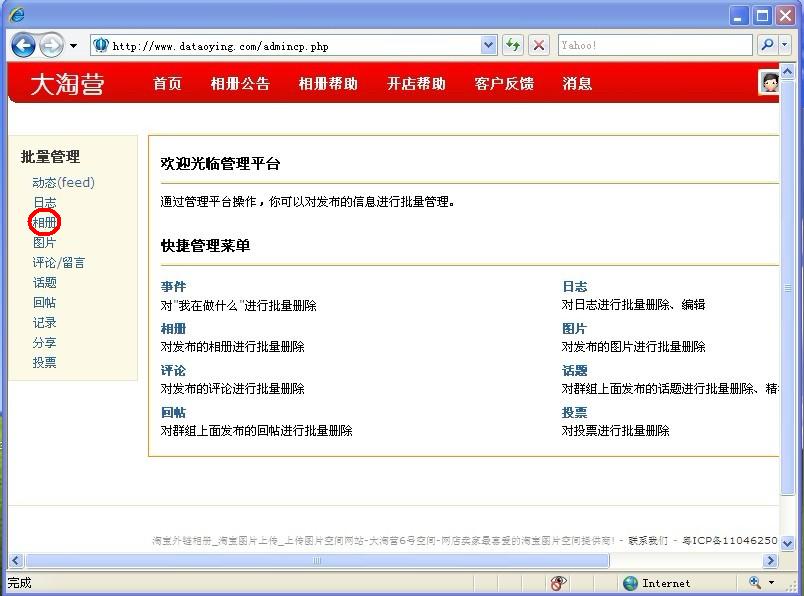
Task: Select 日志 in the 批量管理 sidebar
Action: [45, 203]
